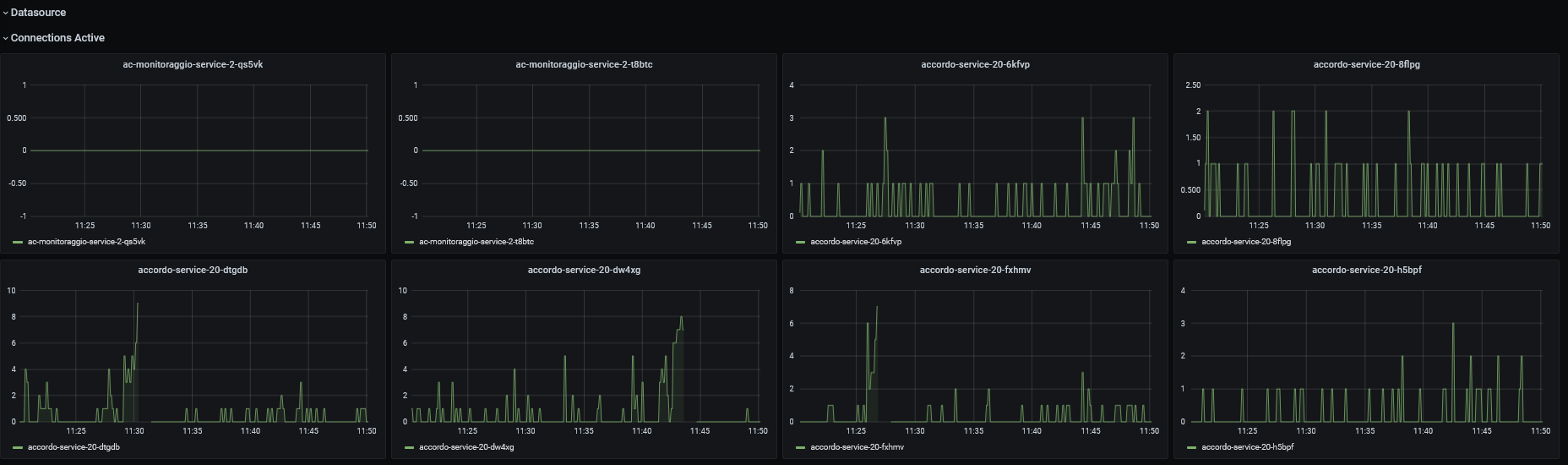Image resolution: width=1568 pixels, height=465 pixels.
Task: Toggle legend series accordo-service-20-8flpg
Action: click(1246, 242)
